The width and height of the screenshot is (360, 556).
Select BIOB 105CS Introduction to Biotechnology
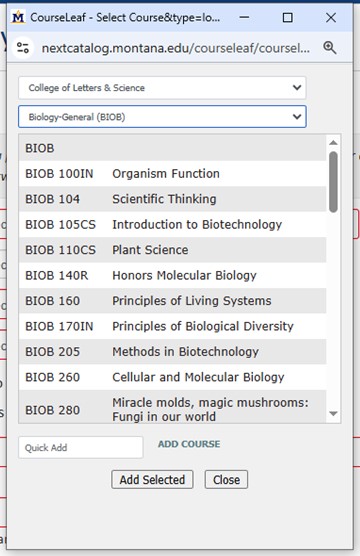tap(172, 224)
